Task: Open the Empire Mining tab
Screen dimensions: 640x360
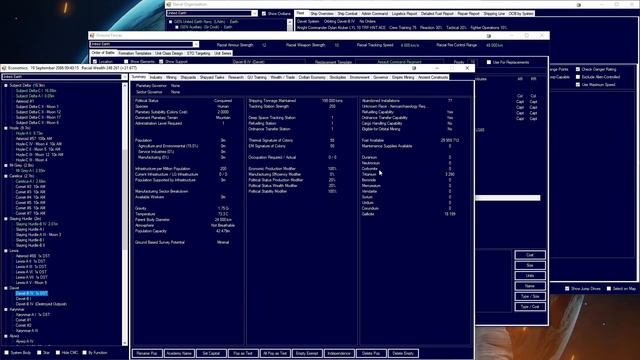Action: tap(403, 77)
